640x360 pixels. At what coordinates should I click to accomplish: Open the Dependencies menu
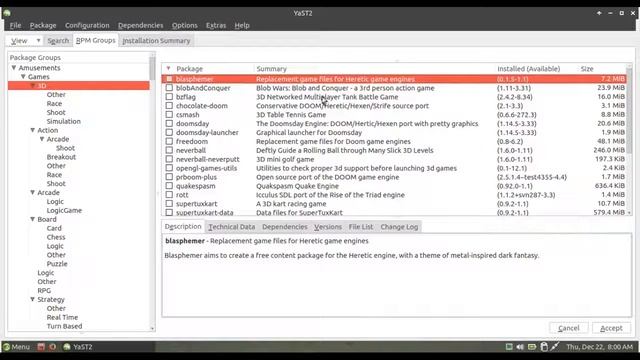[140, 25]
